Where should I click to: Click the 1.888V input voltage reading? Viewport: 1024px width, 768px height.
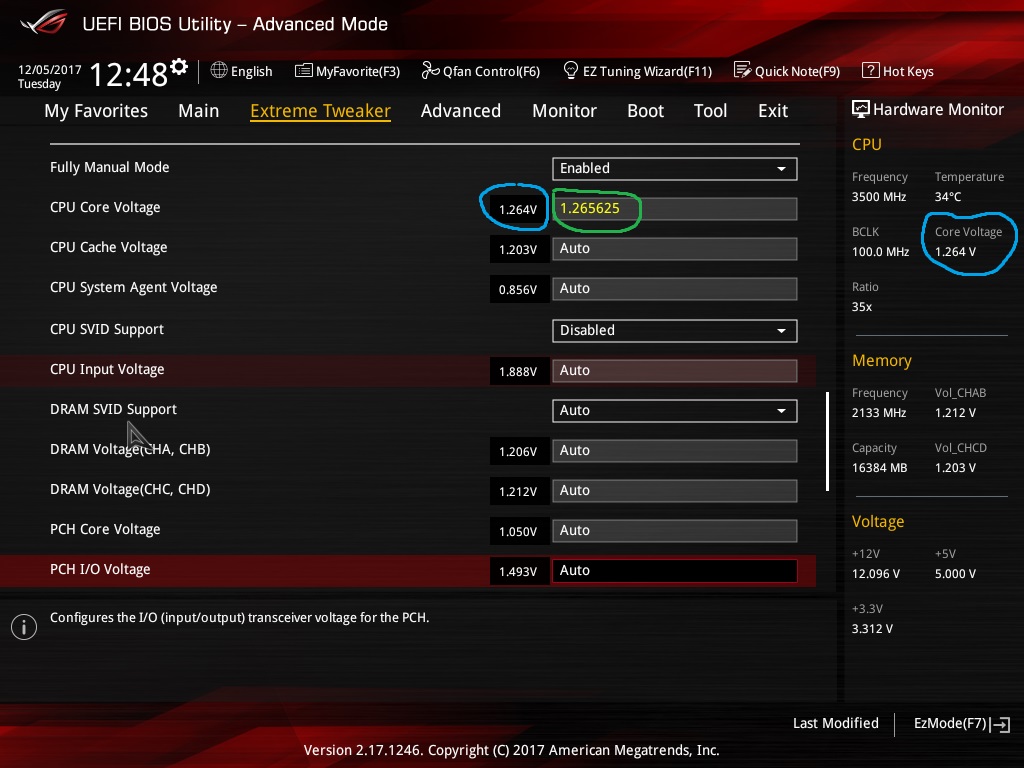pos(519,372)
